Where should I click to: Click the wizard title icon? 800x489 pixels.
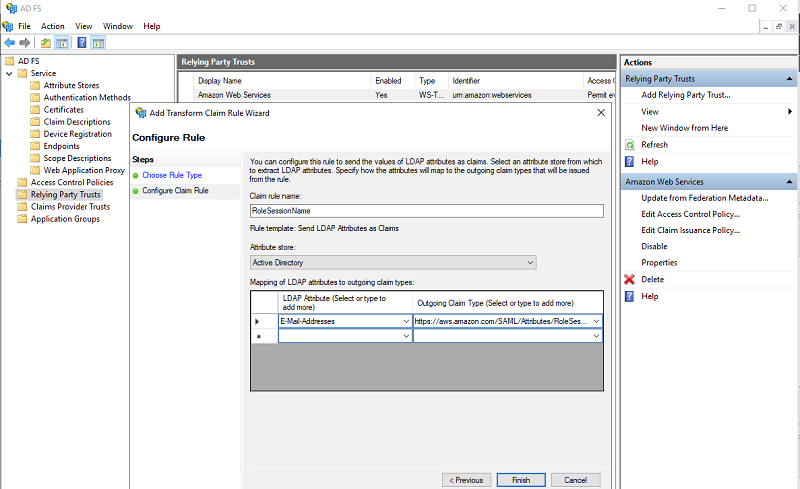pos(141,113)
